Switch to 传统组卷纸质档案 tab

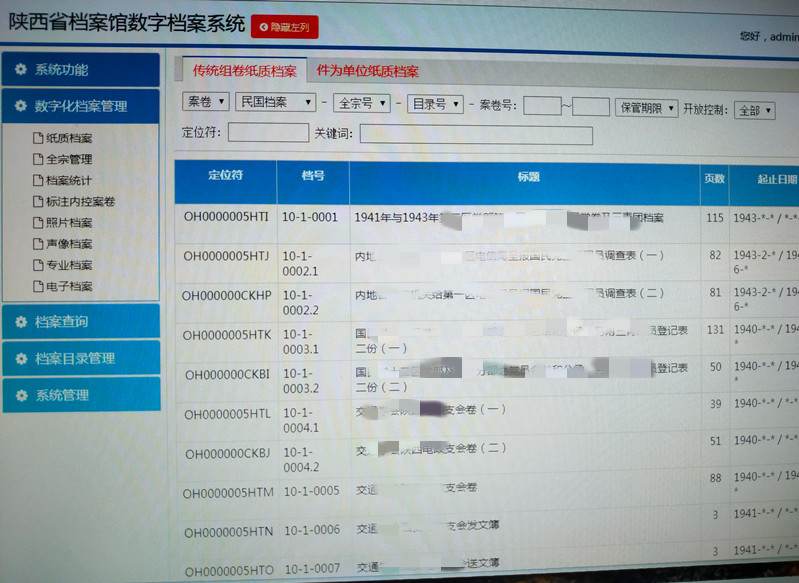click(245, 71)
